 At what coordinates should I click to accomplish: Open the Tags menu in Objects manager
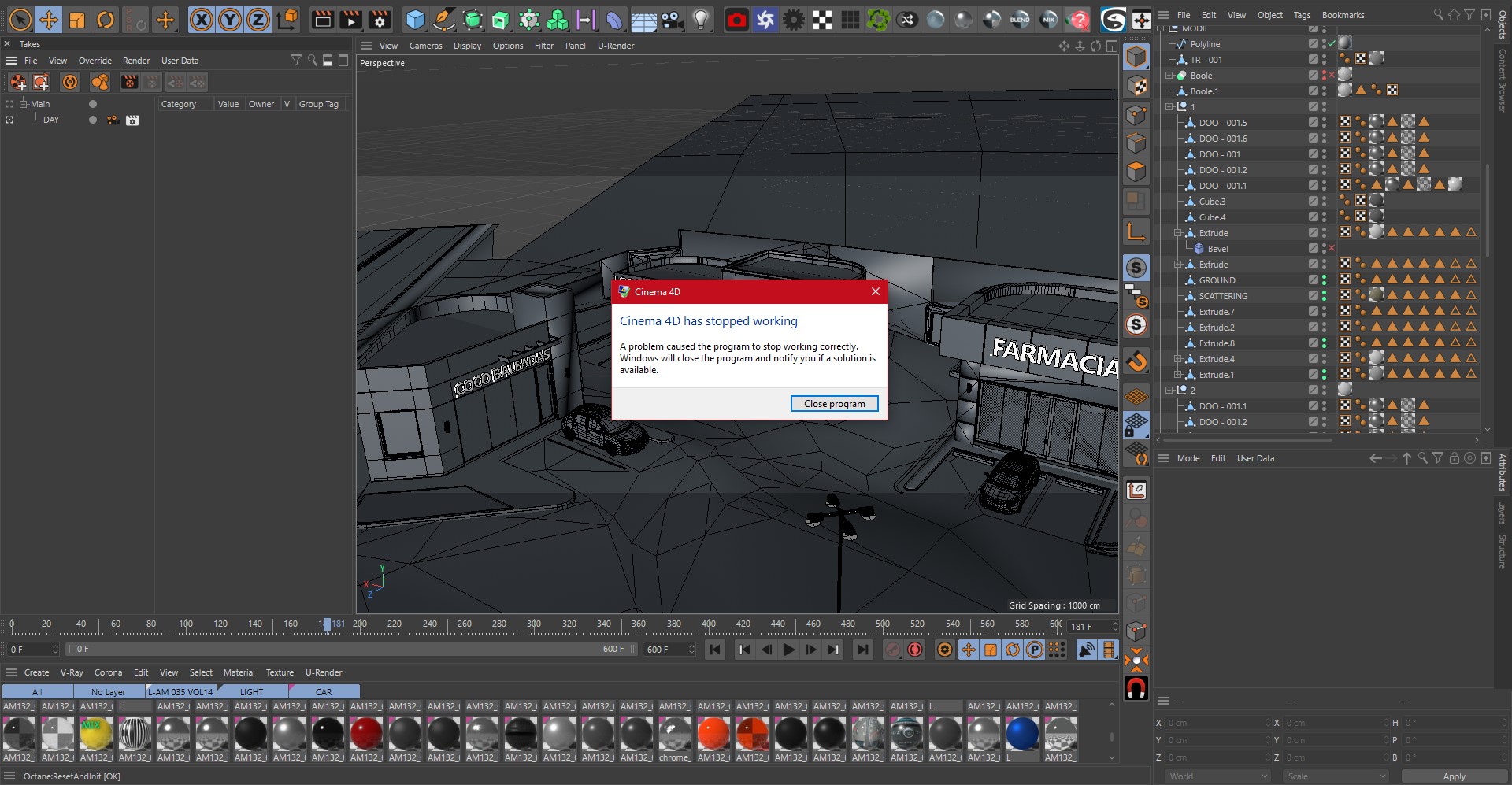pos(1302,15)
